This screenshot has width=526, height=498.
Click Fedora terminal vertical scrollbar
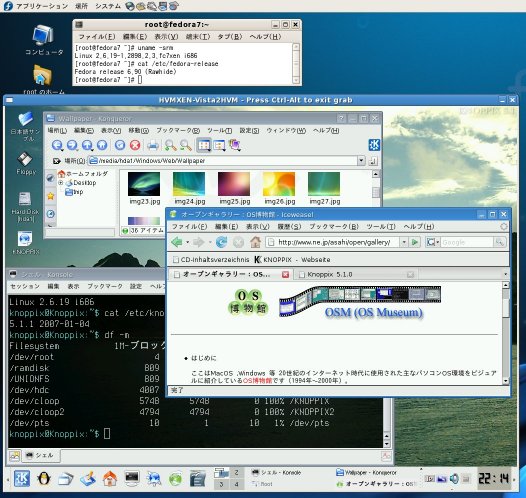296,64
